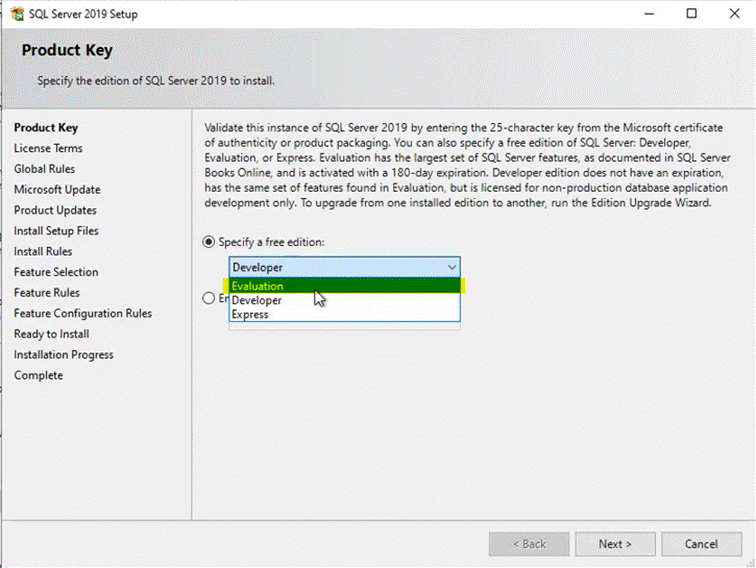Click the Microsoft Update step
The height and width of the screenshot is (568, 756).
tap(57, 190)
